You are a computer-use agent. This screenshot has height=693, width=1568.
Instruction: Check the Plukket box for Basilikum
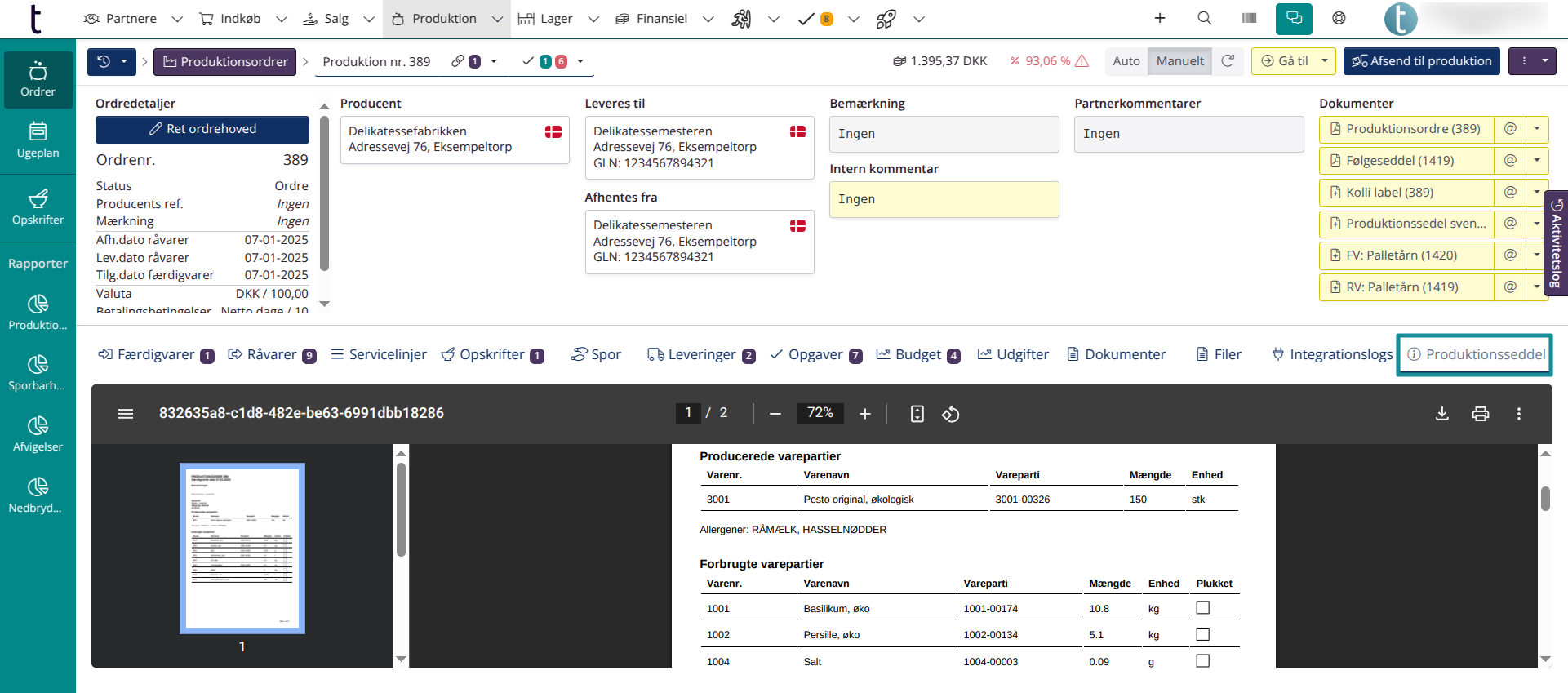pos(1202,608)
